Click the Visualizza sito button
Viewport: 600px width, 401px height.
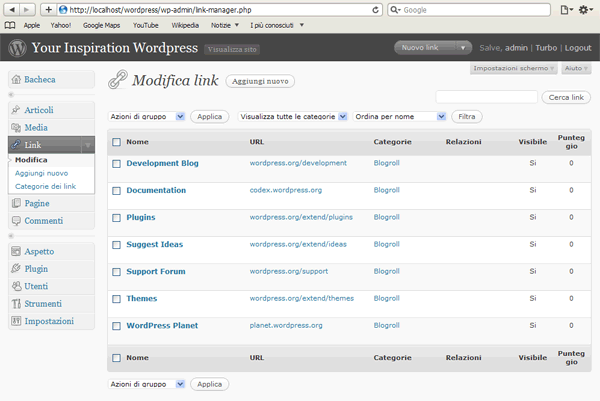[232, 49]
